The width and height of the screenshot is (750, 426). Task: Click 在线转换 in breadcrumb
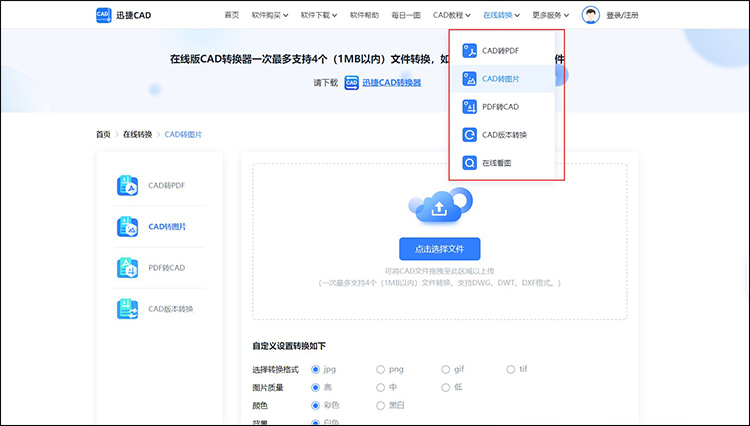[137, 134]
